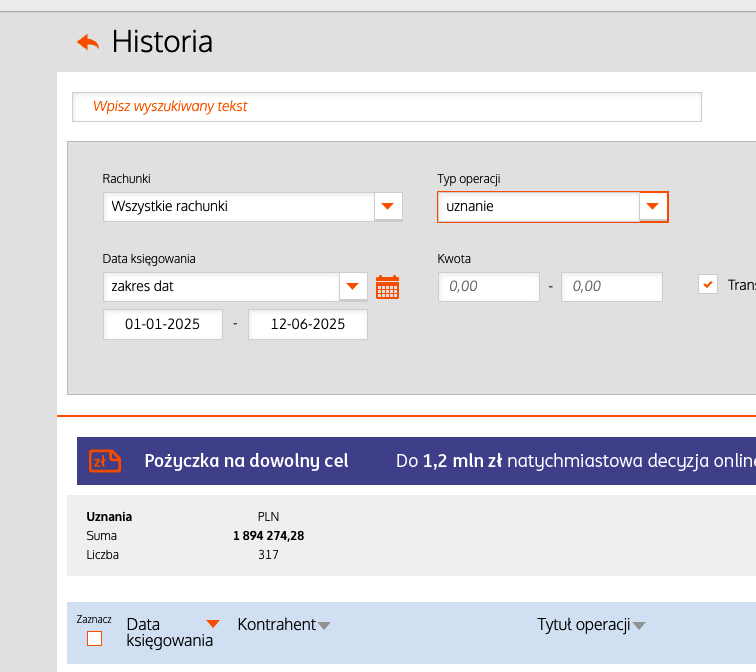The width and height of the screenshot is (756, 672).
Task: Open the calendar date picker icon
Action: [x=387, y=287]
